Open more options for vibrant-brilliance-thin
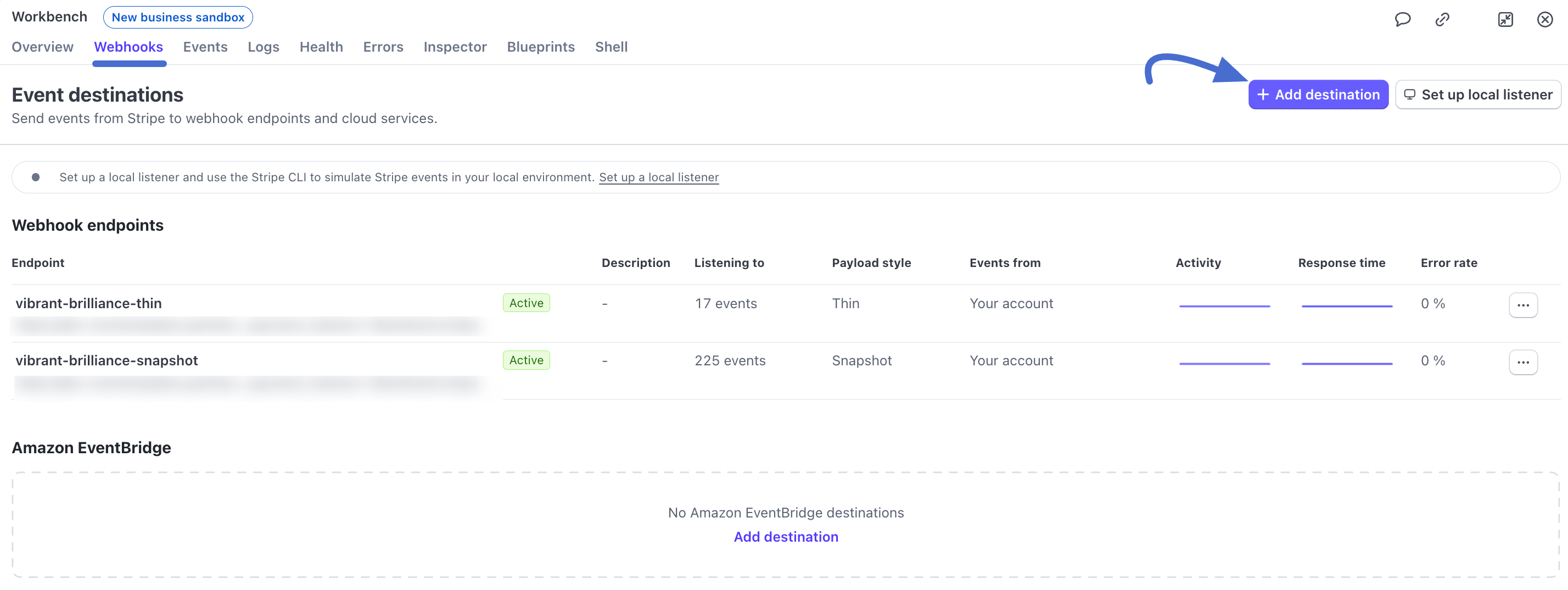The image size is (1568, 590). tap(1523, 305)
